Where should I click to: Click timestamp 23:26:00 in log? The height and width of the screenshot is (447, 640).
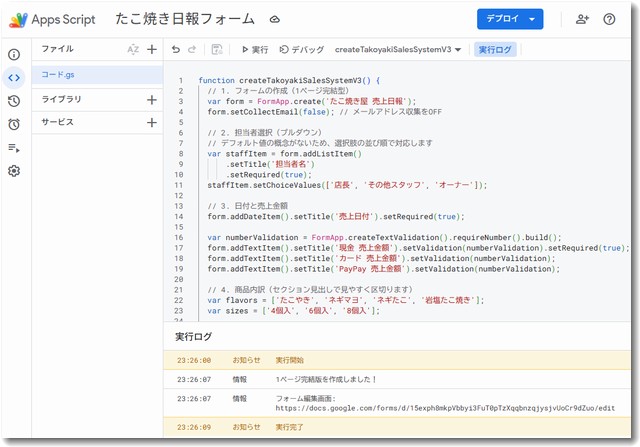194,360
